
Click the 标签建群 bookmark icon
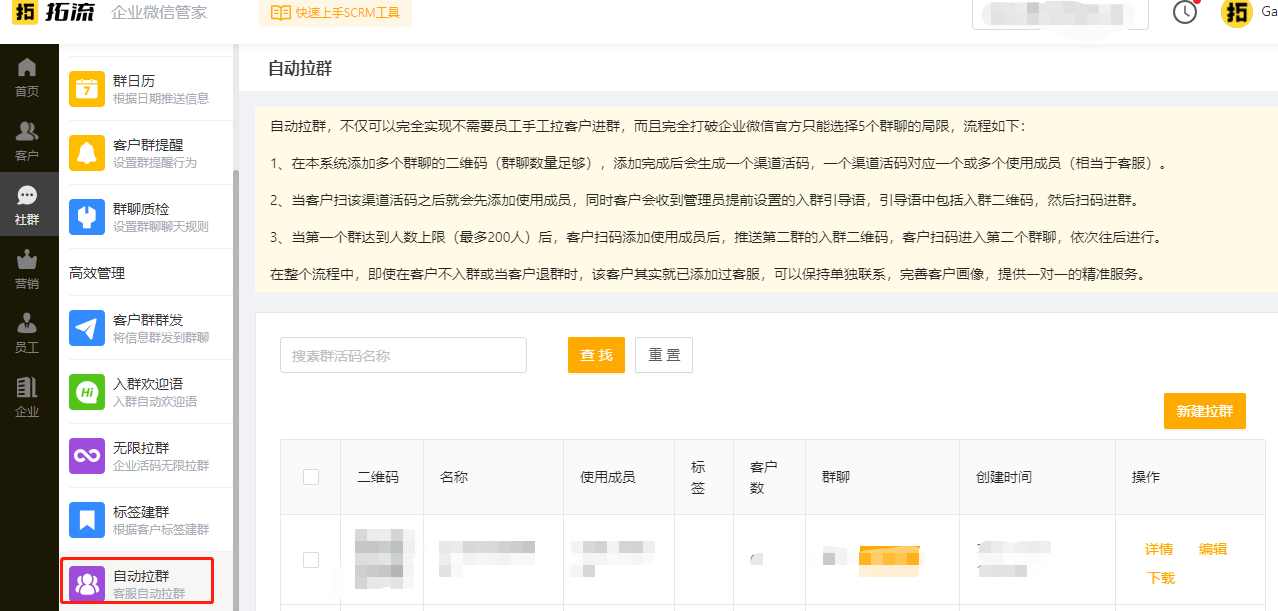87,520
